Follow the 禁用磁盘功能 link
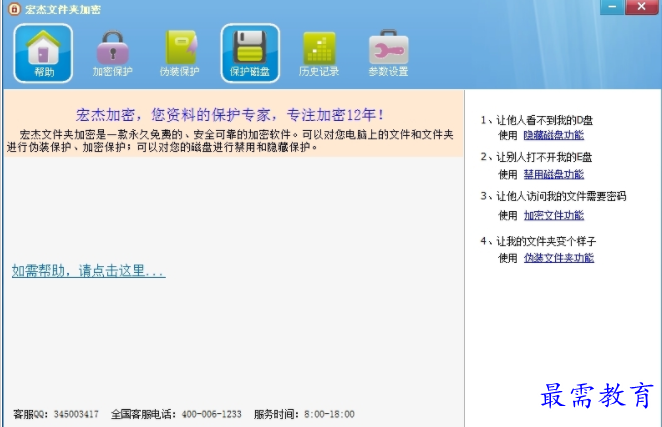 553,174
